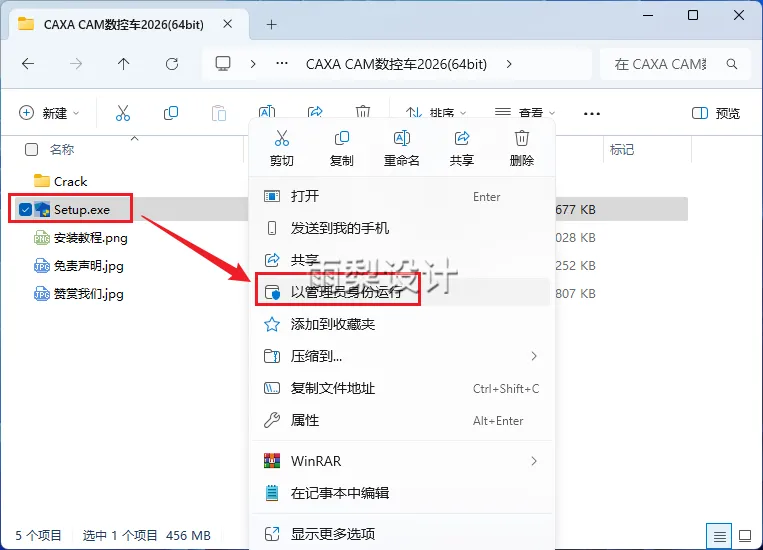The height and width of the screenshot is (550, 763).
Task: Choose 共享 entry below 发送到我的手机
Action: pos(401,260)
